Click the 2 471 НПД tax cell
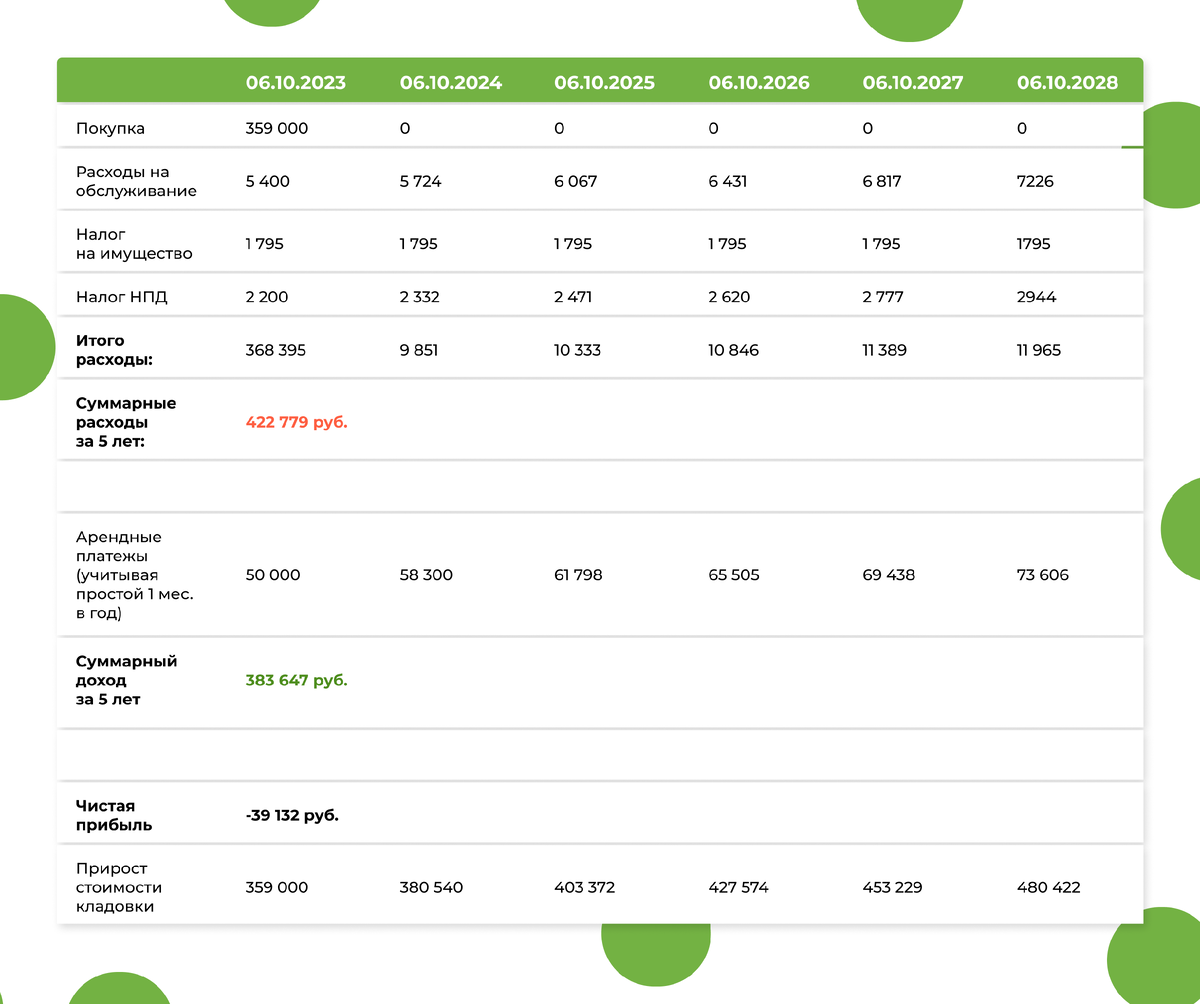Image resolution: width=1200 pixels, height=1004 pixels. point(573,297)
